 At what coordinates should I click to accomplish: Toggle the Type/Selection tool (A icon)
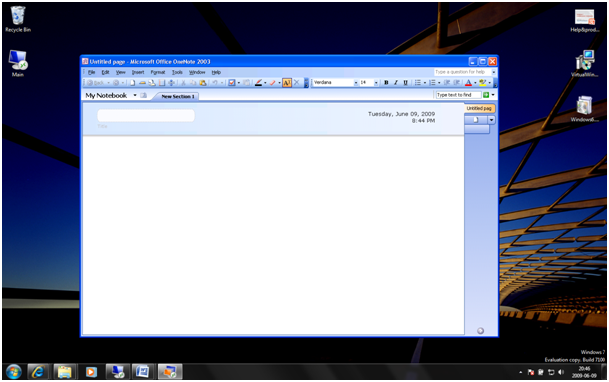287,83
